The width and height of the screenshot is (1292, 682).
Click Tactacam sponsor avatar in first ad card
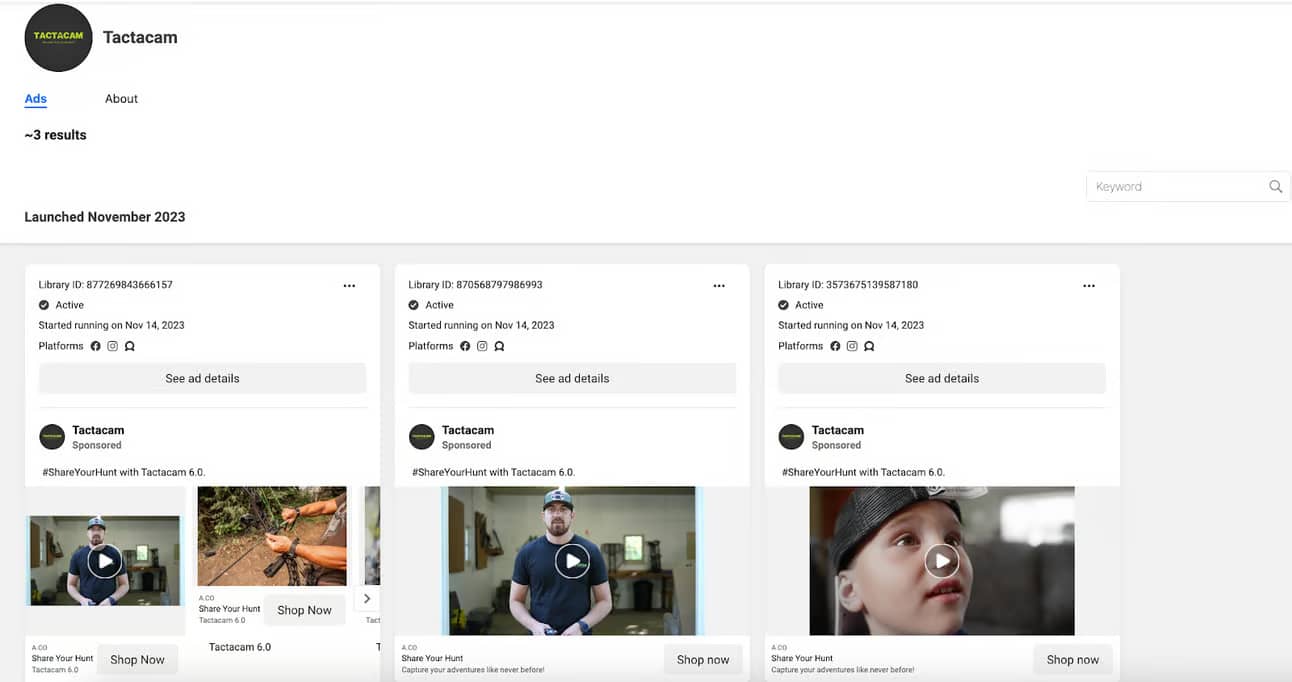52,437
